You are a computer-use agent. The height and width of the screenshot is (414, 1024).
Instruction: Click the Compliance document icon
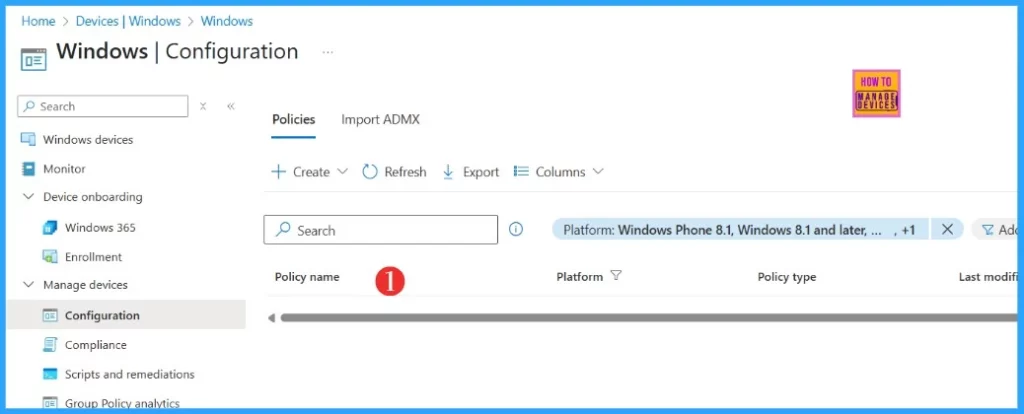50,345
